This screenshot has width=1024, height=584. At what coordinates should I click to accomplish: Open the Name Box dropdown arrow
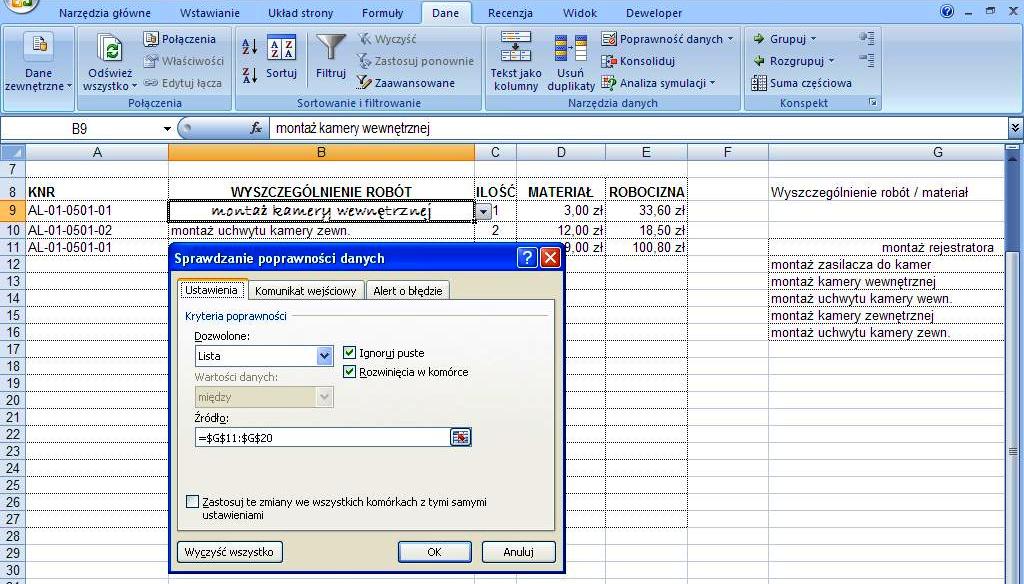point(167,129)
